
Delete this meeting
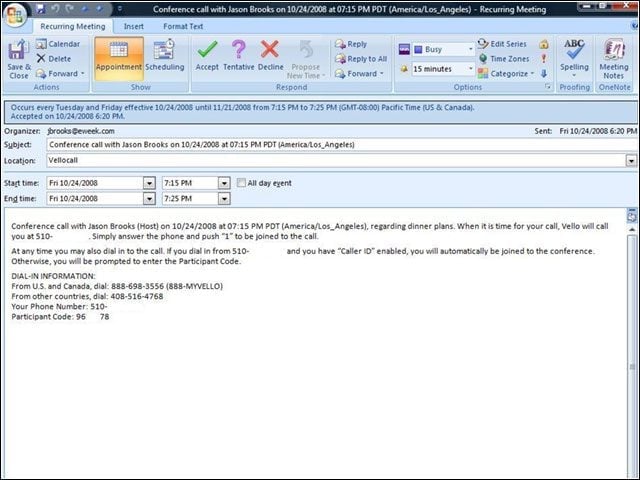point(54,59)
